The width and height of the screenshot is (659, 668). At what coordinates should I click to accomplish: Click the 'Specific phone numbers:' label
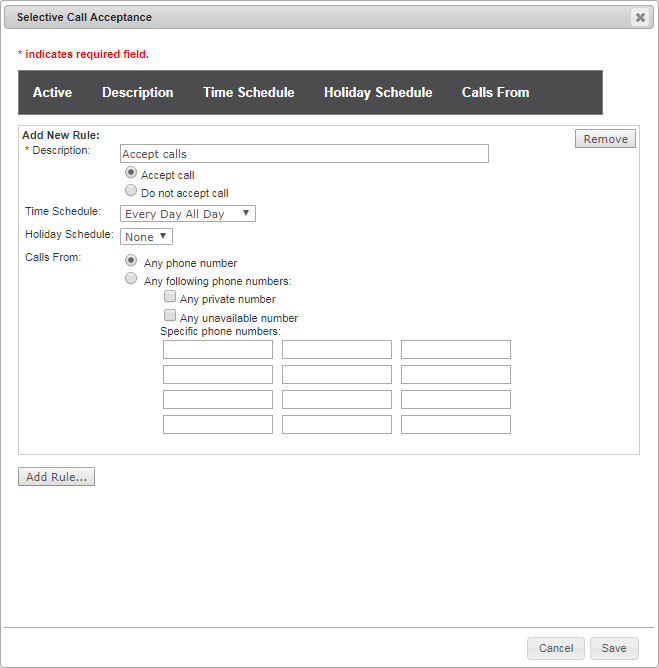(x=220, y=331)
